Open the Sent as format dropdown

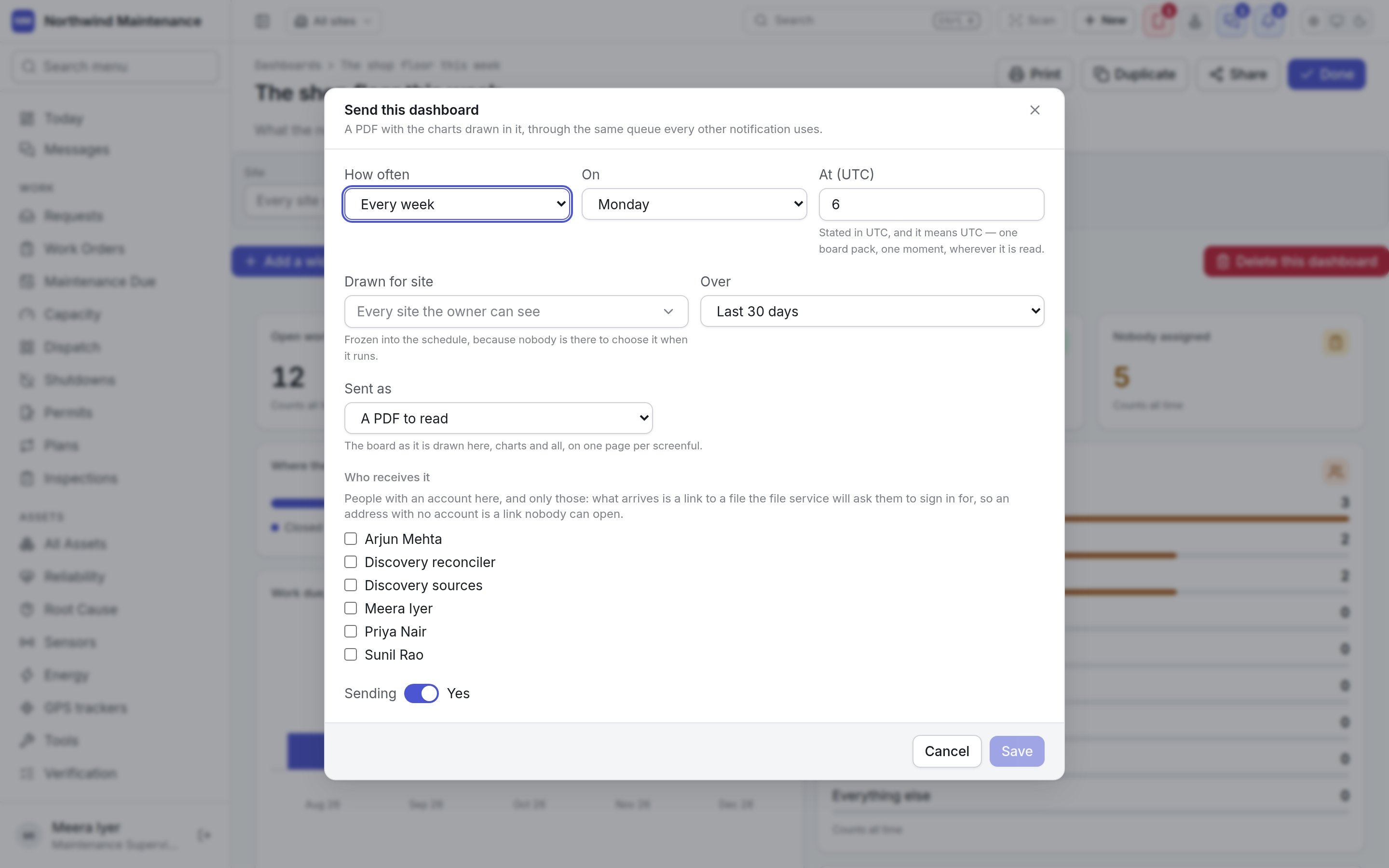click(x=498, y=418)
